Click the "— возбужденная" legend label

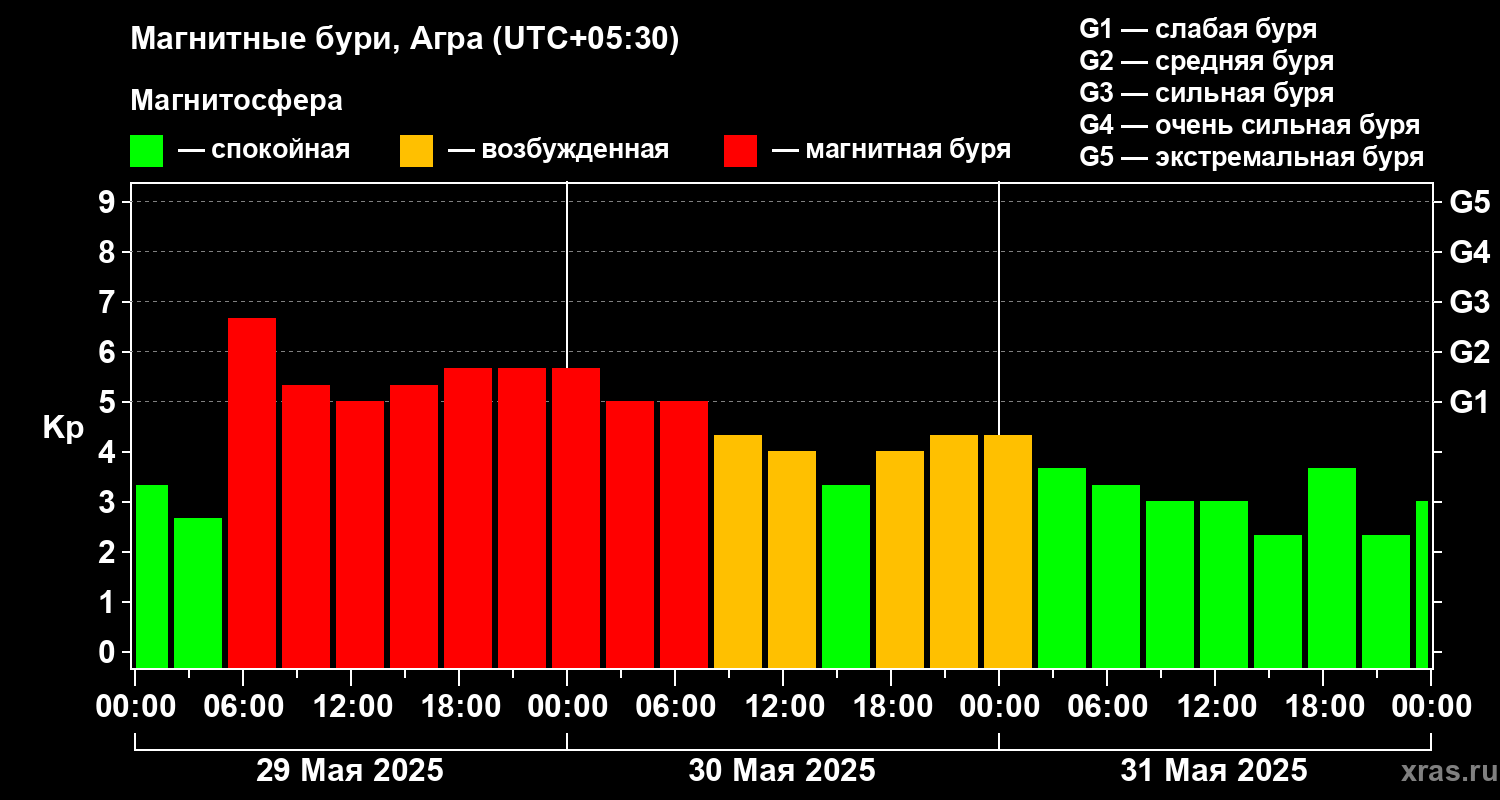click(x=558, y=151)
